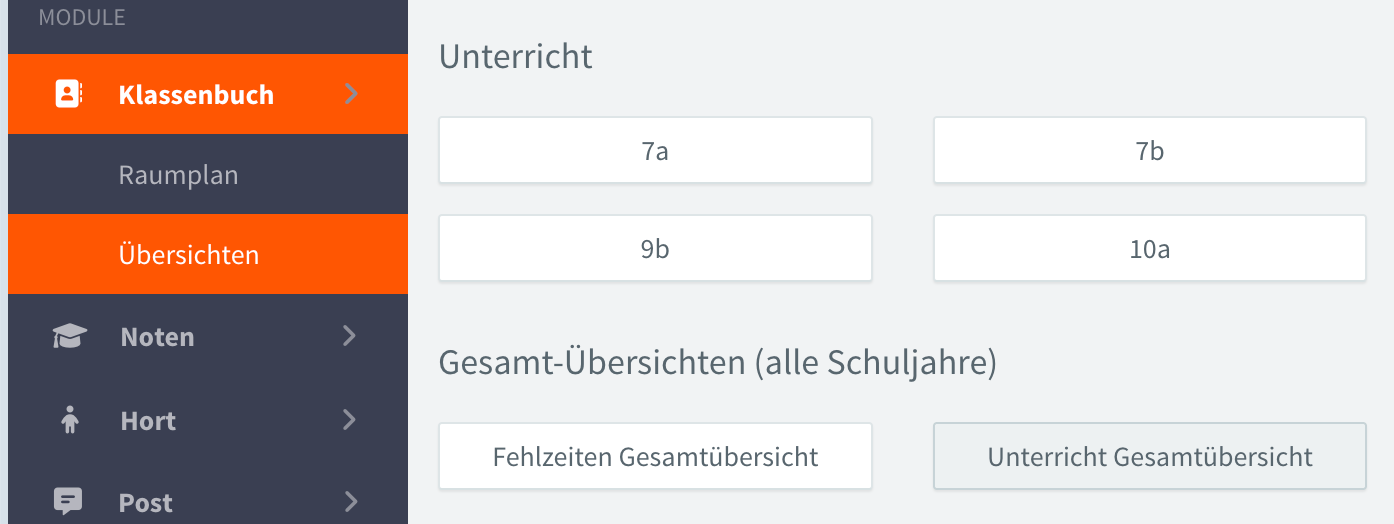
Task: Click the 10a class button
Action: click(1149, 249)
